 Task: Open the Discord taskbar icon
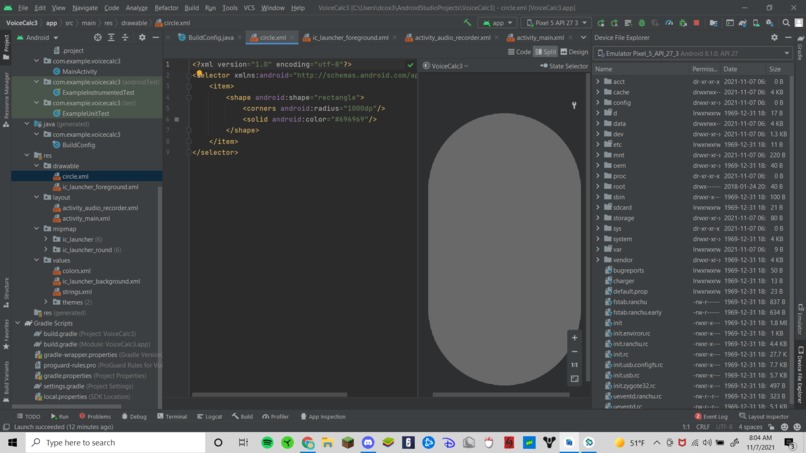click(x=368, y=443)
